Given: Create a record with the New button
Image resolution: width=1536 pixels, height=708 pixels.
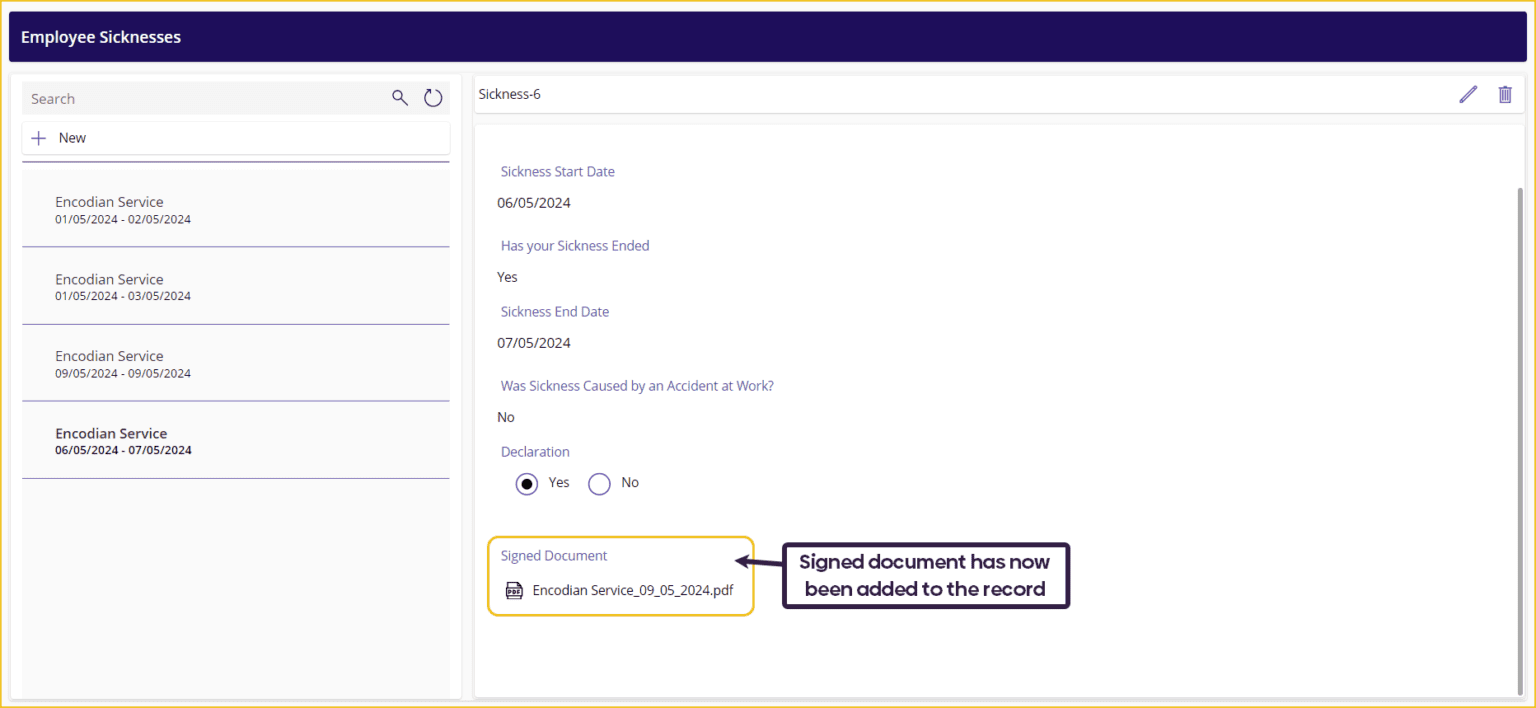Looking at the screenshot, I should click(71, 137).
